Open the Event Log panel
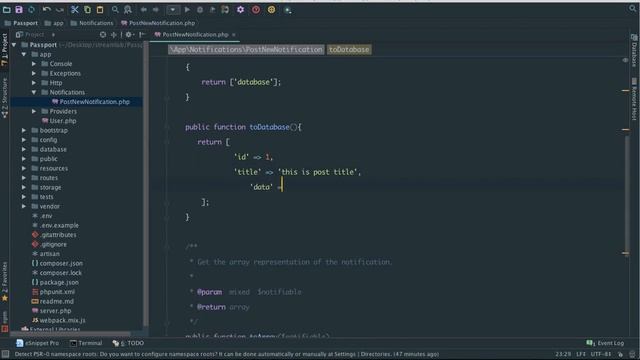Image resolution: width=640 pixels, height=360 pixels. 605,343
